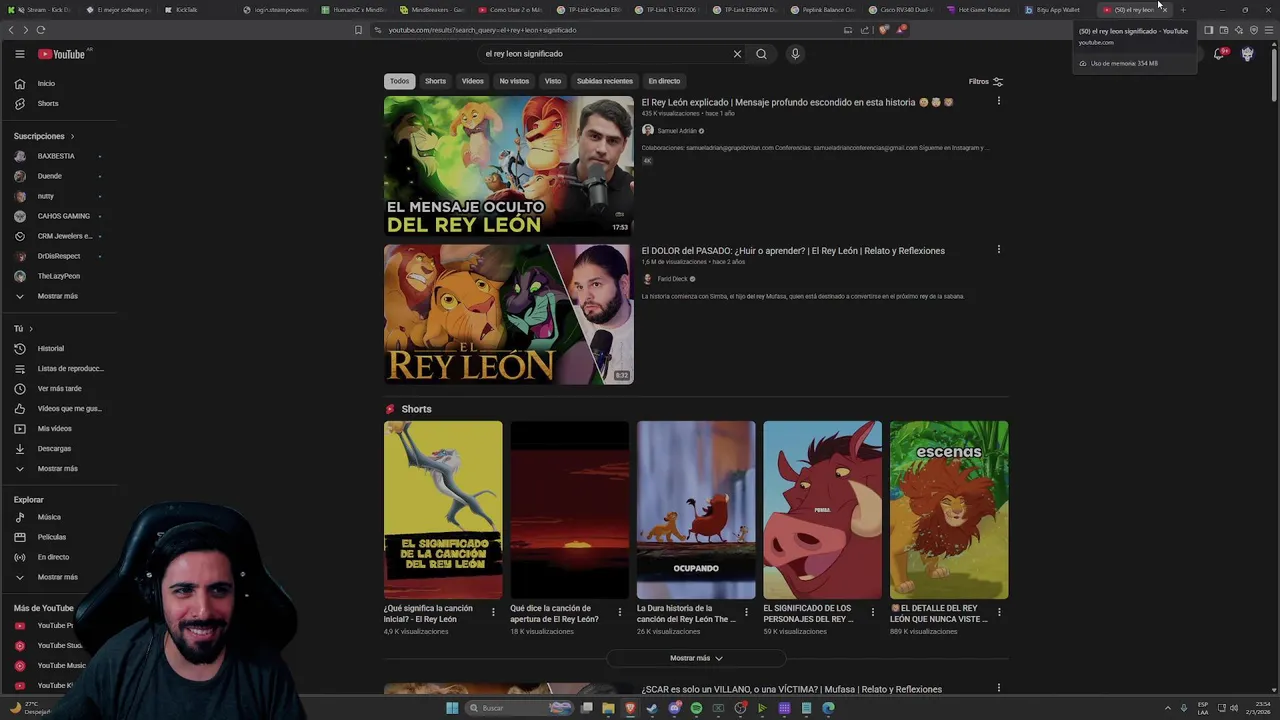The height and width of the screenshot is (720, 1280).
Task: Open options menu for El DOLOR del PASADO video
Action: click(x=998, y=249)
